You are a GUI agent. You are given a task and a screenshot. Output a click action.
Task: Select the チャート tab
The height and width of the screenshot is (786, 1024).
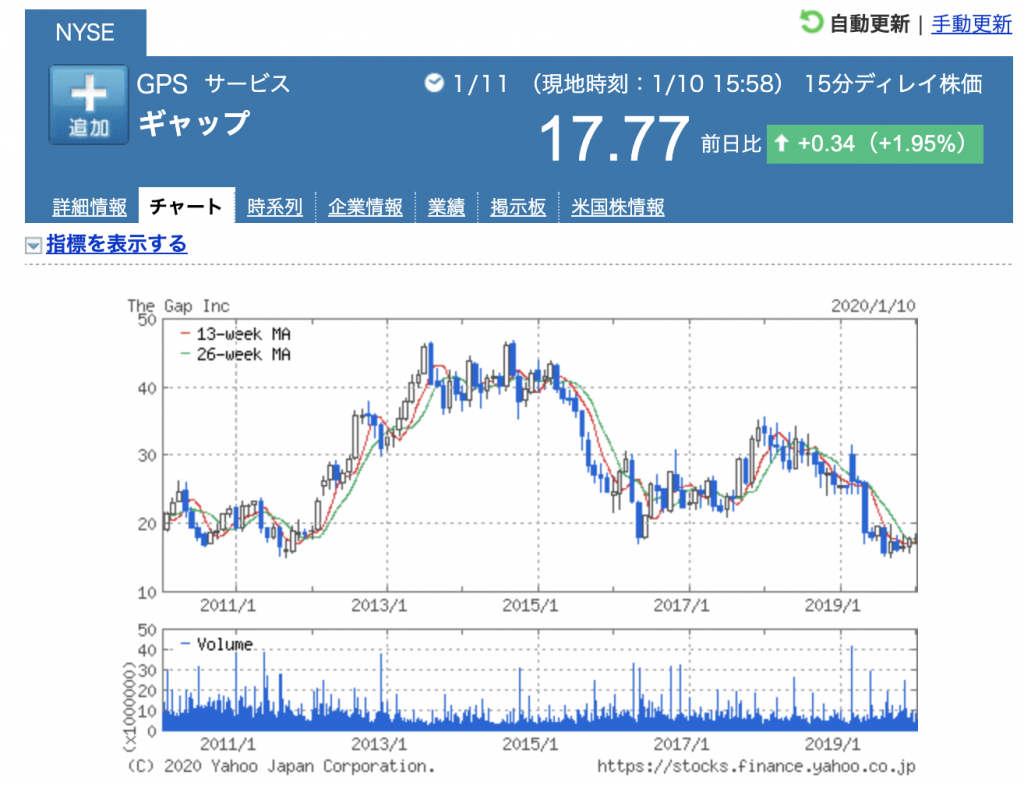[x=186, y=206]
